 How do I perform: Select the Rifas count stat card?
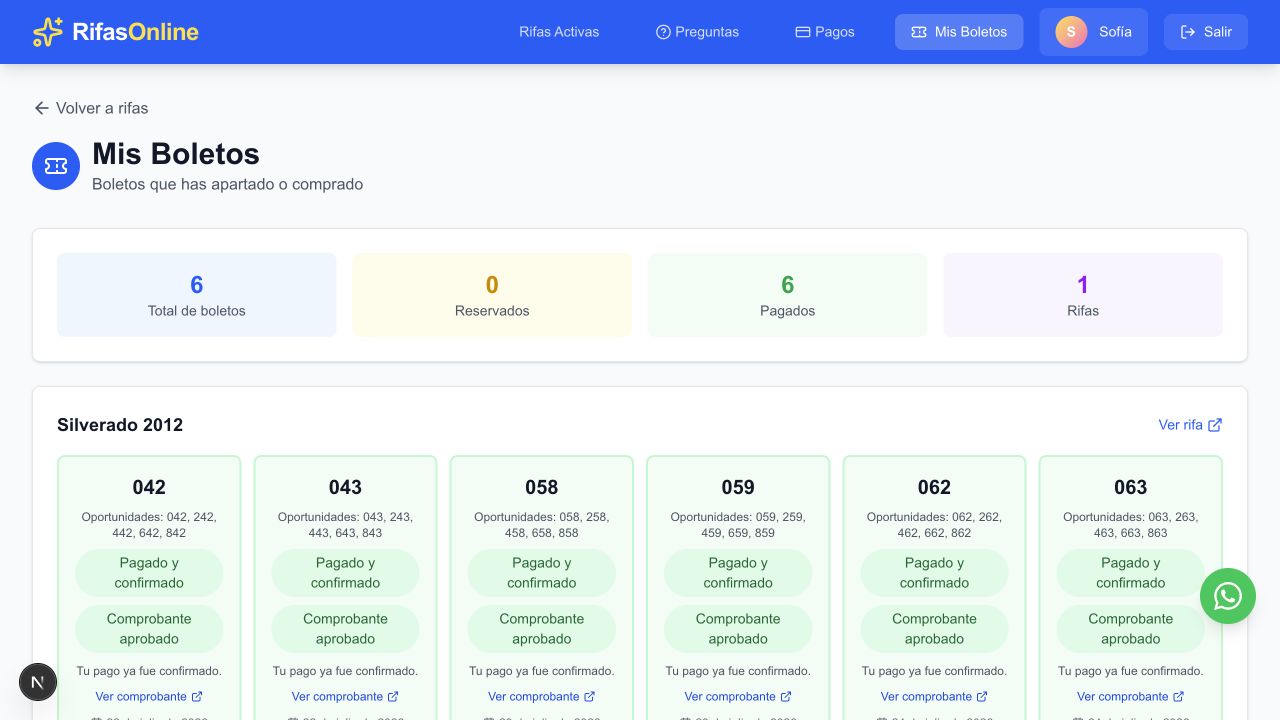1083,295
